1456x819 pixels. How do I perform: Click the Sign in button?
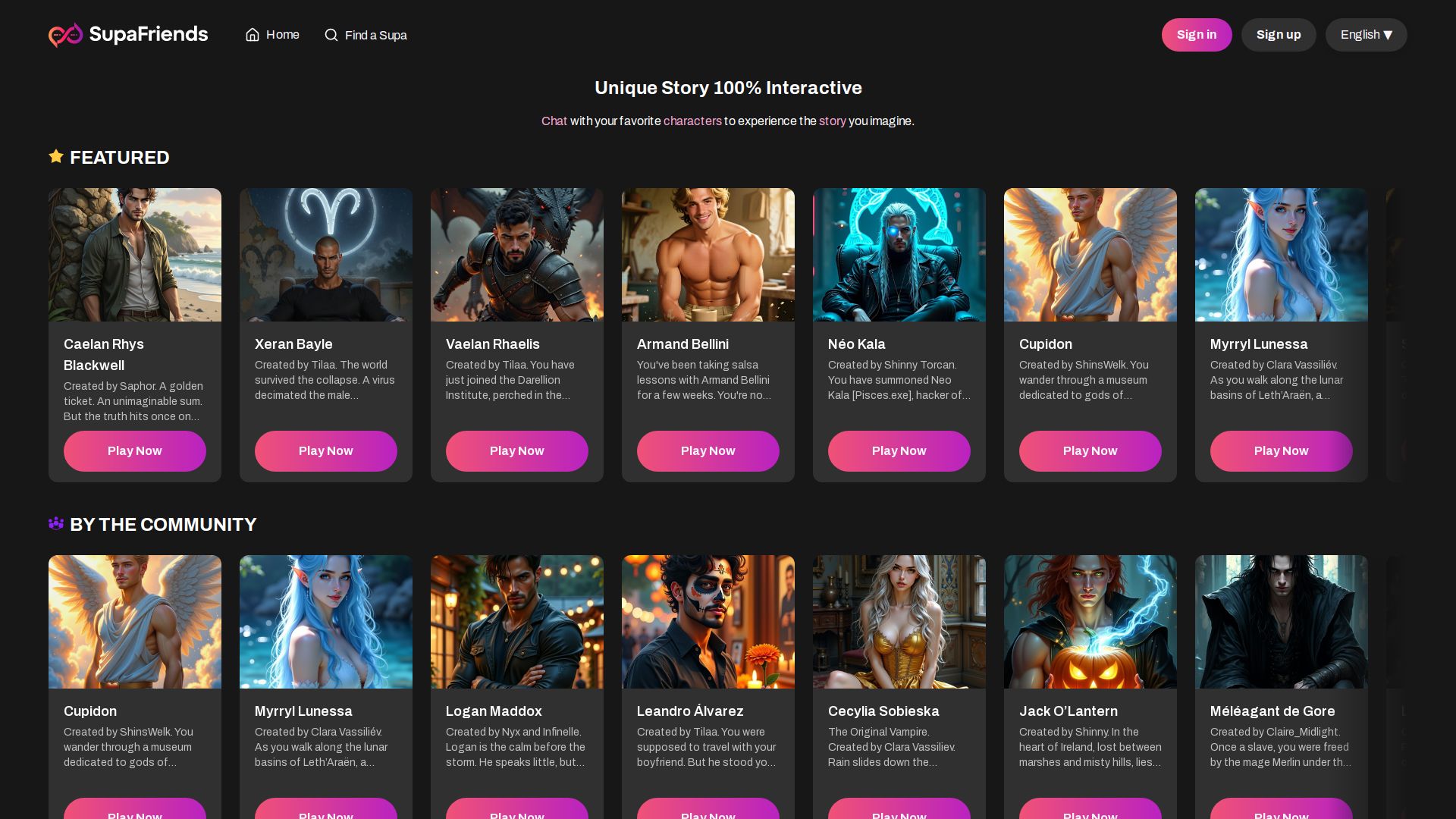point(1196,35)
